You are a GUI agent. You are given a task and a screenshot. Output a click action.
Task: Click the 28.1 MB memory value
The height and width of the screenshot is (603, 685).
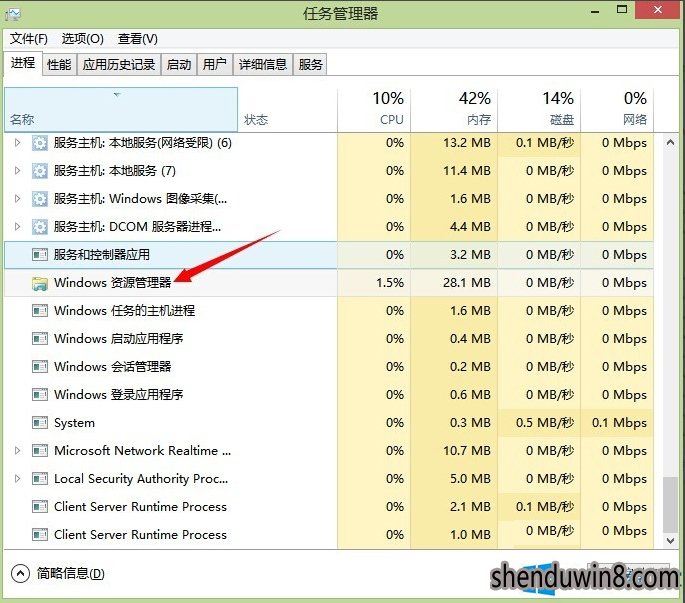click(x=467, y=283)
